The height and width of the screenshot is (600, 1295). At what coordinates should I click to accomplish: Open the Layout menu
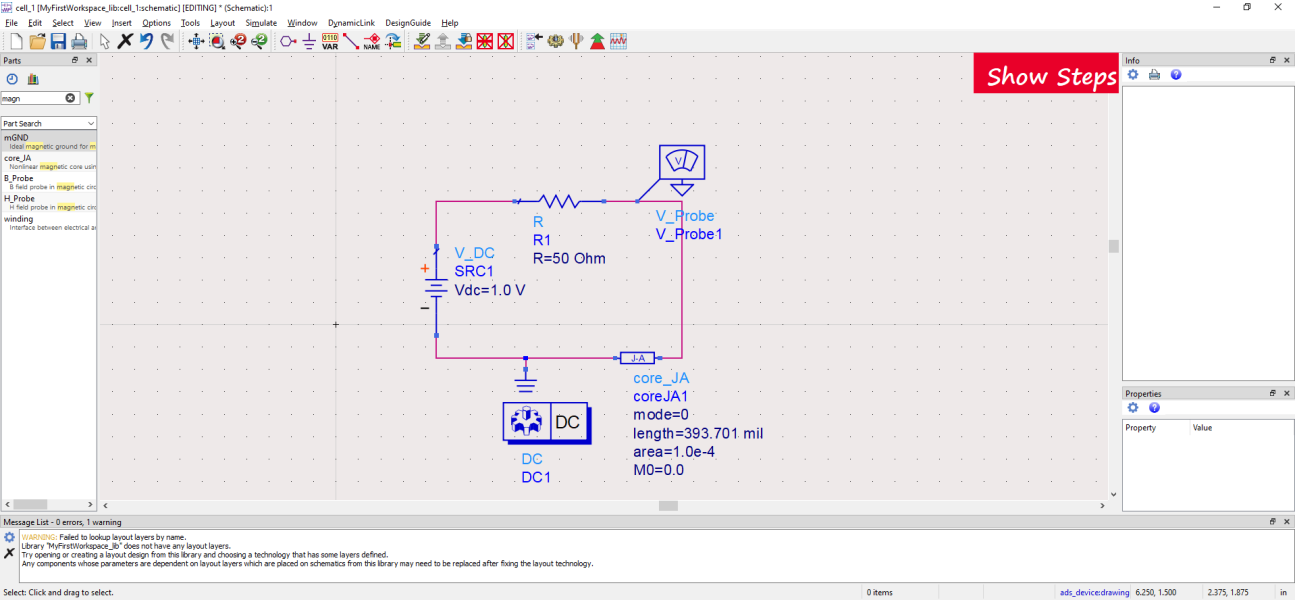222,22
